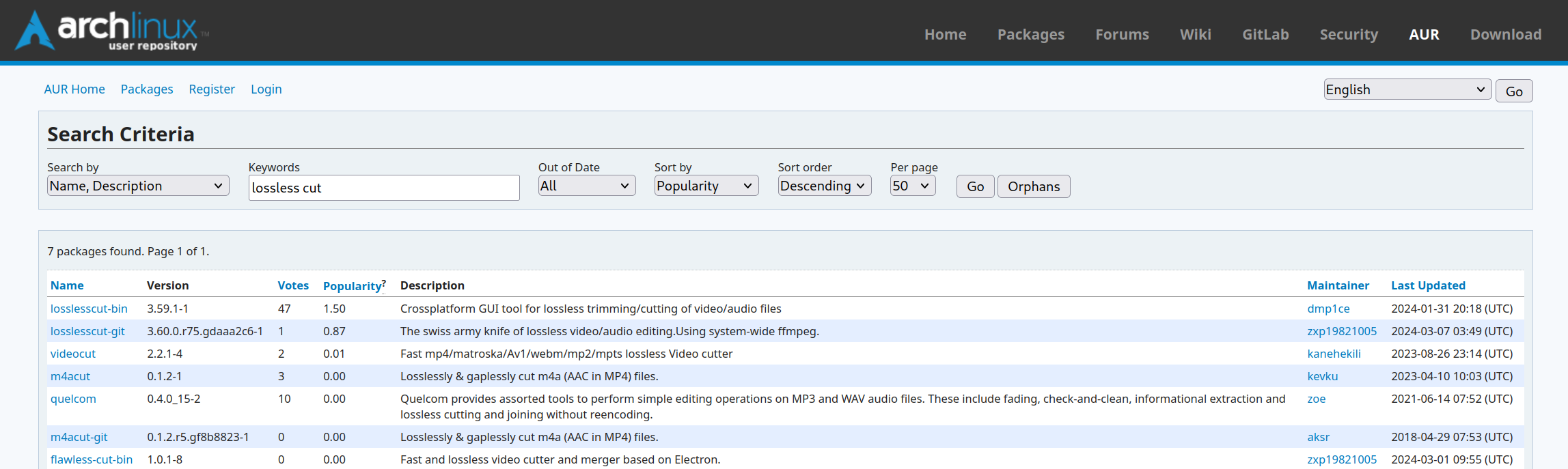The width and height of the screenshot is (1568, 469).
Task: Sort by Votes column header
Action: (x=293, y=285)
